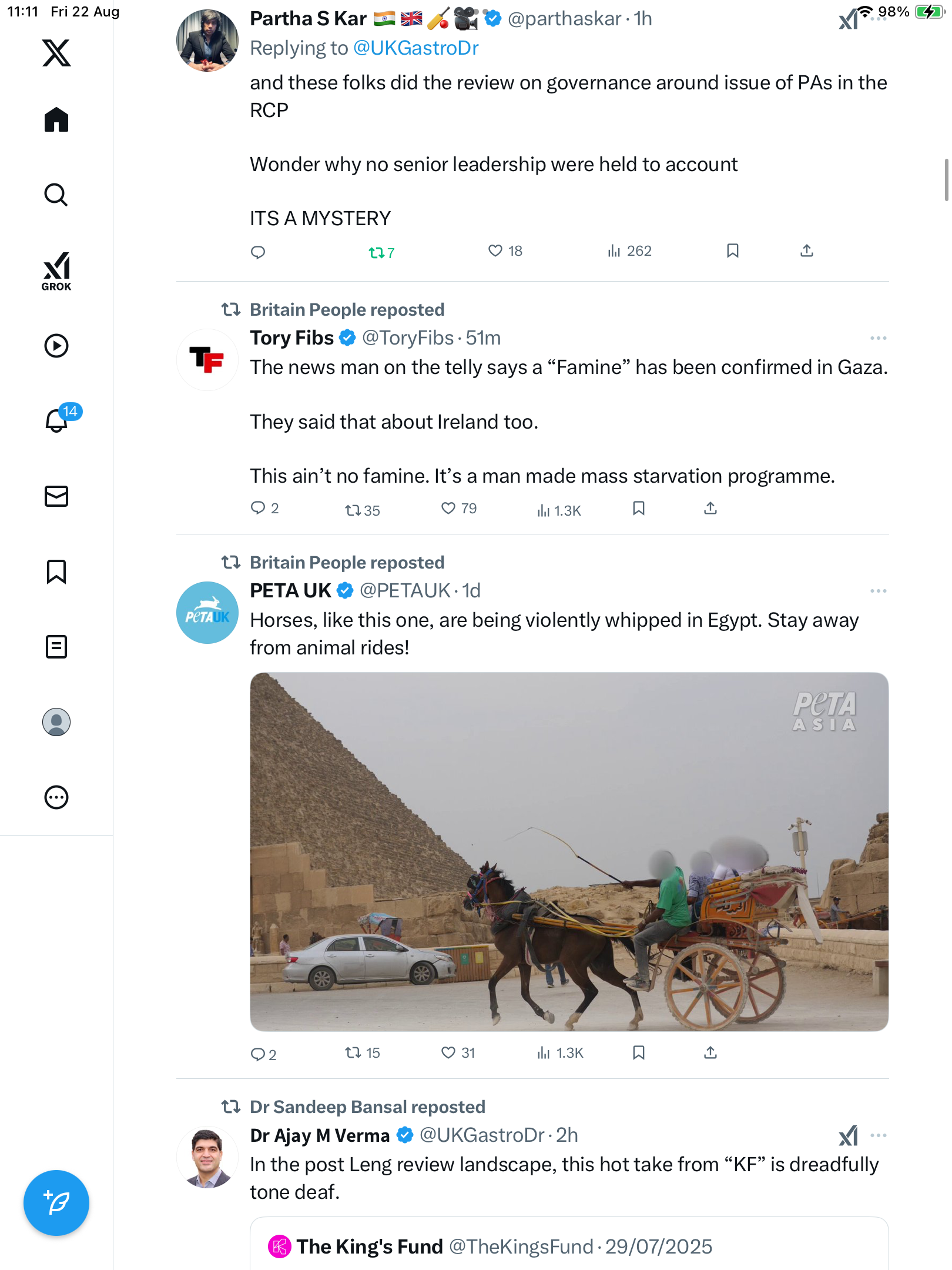
Task: Open the @UKGastroDr mention link
Action: [x=415, y=48]
